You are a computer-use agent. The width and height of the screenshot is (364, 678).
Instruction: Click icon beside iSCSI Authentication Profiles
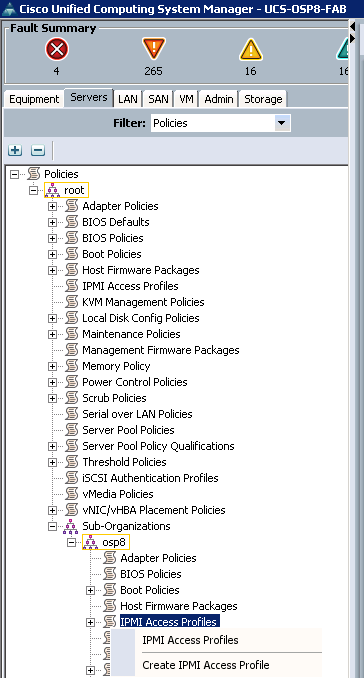pyautogui.click(x=71, y=478)
